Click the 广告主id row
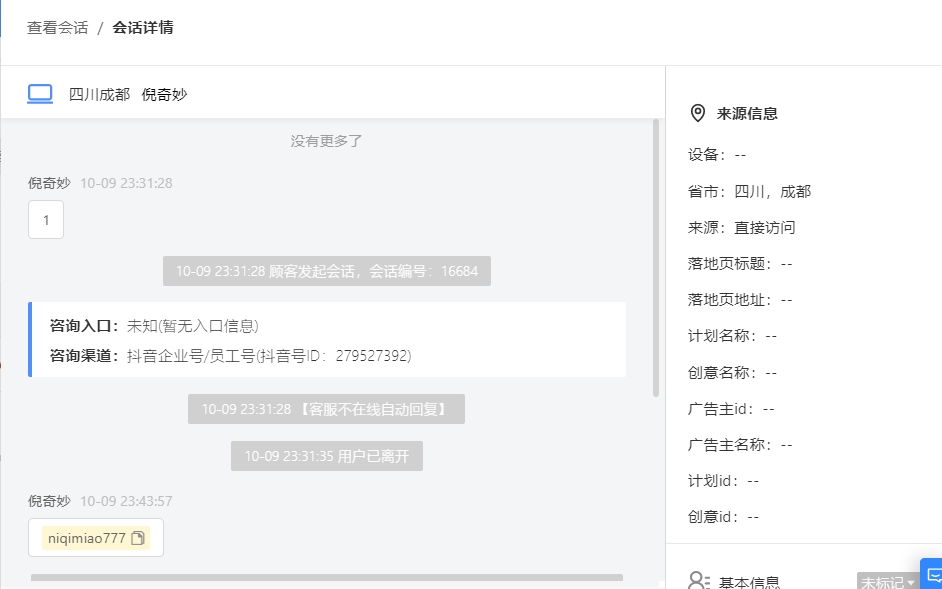942x589 pixels. pyautogui.click(x=731, y=409)
